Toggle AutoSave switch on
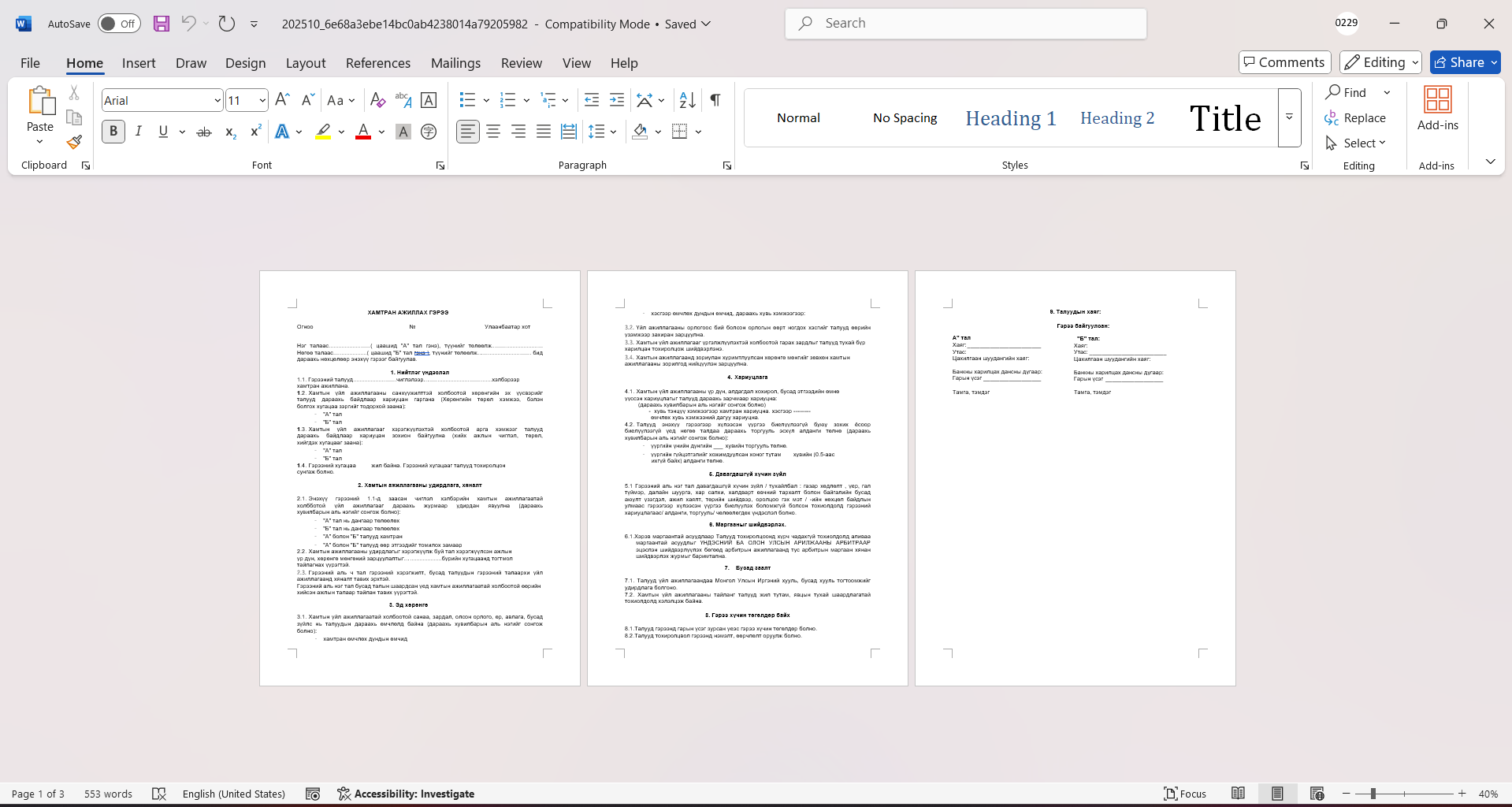Image resolution: width=1512 pixels, height=807 pixels. coord(119,24)
